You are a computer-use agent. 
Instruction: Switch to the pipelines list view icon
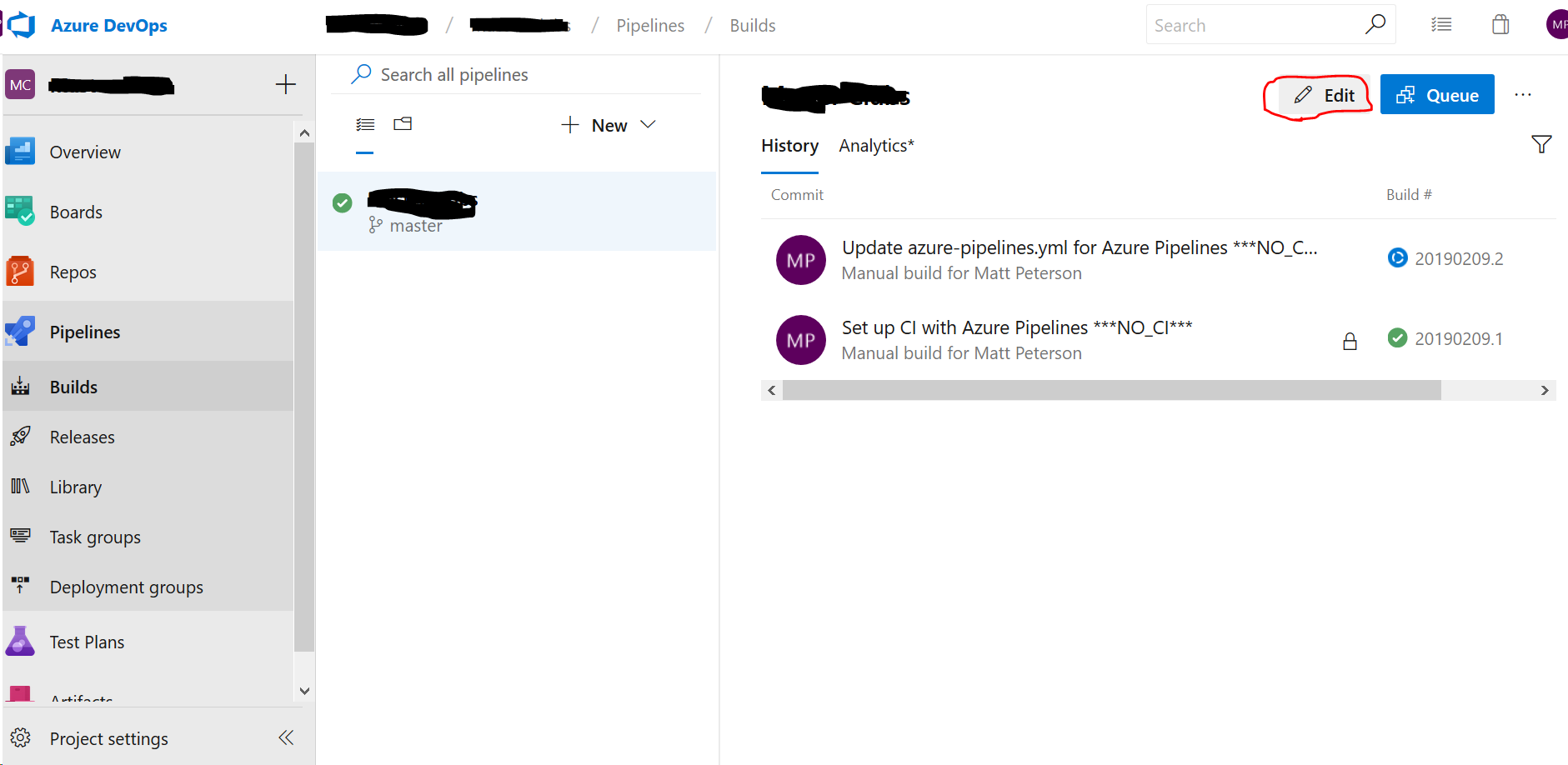[x=365, y=125]
